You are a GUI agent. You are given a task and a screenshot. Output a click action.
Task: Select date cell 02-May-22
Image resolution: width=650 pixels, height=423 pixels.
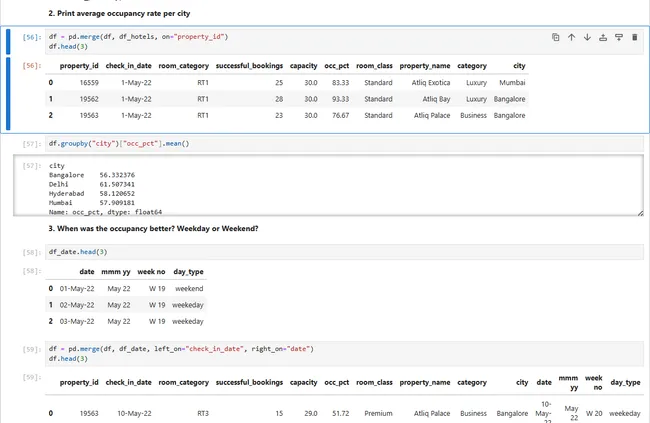click(x=77, y=305)
